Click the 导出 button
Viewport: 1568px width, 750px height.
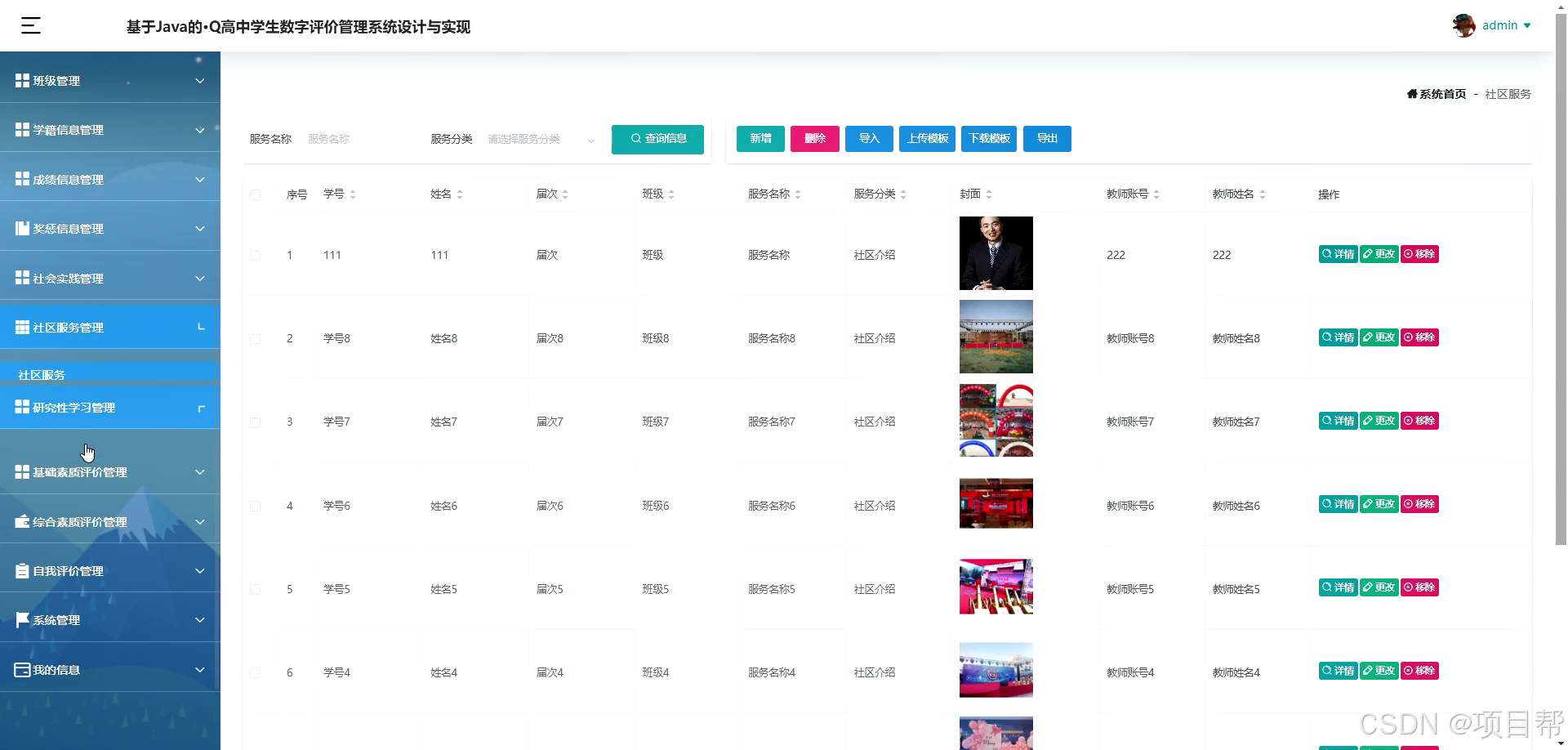pos(1047,139)
